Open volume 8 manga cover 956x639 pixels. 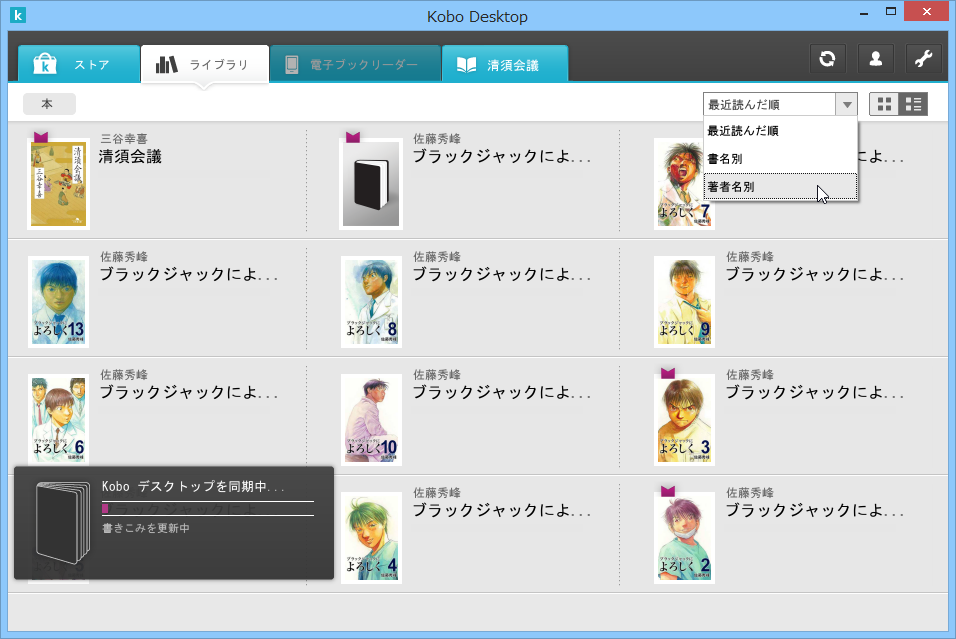coord(371,302)
